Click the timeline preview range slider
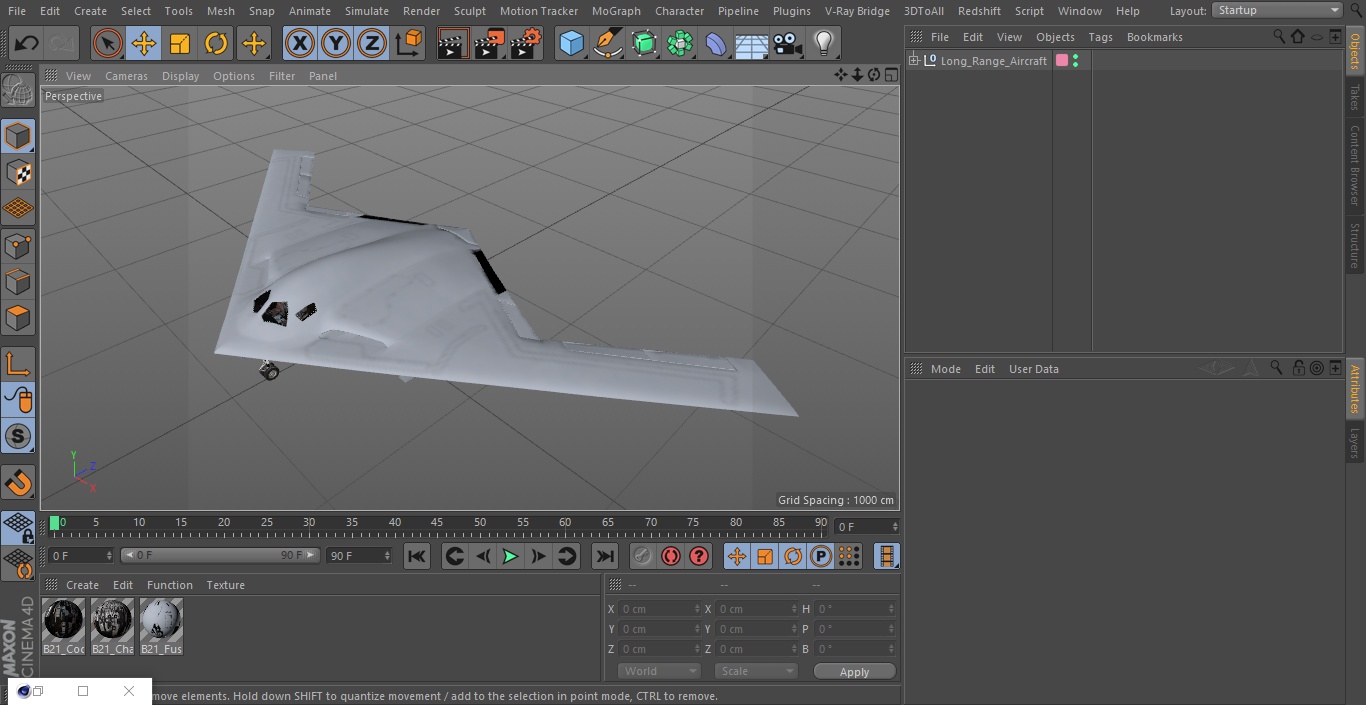1366x705 pixels. (x=220, y=555)
